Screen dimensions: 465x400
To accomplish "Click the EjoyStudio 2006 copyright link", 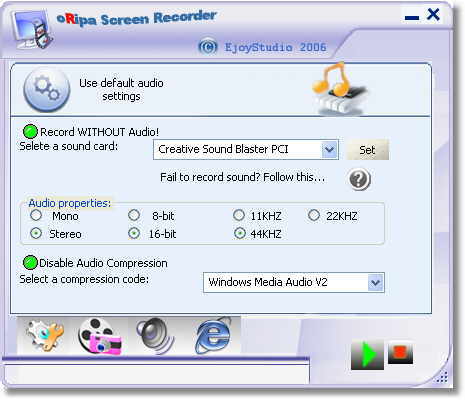I will pos(263,47).
